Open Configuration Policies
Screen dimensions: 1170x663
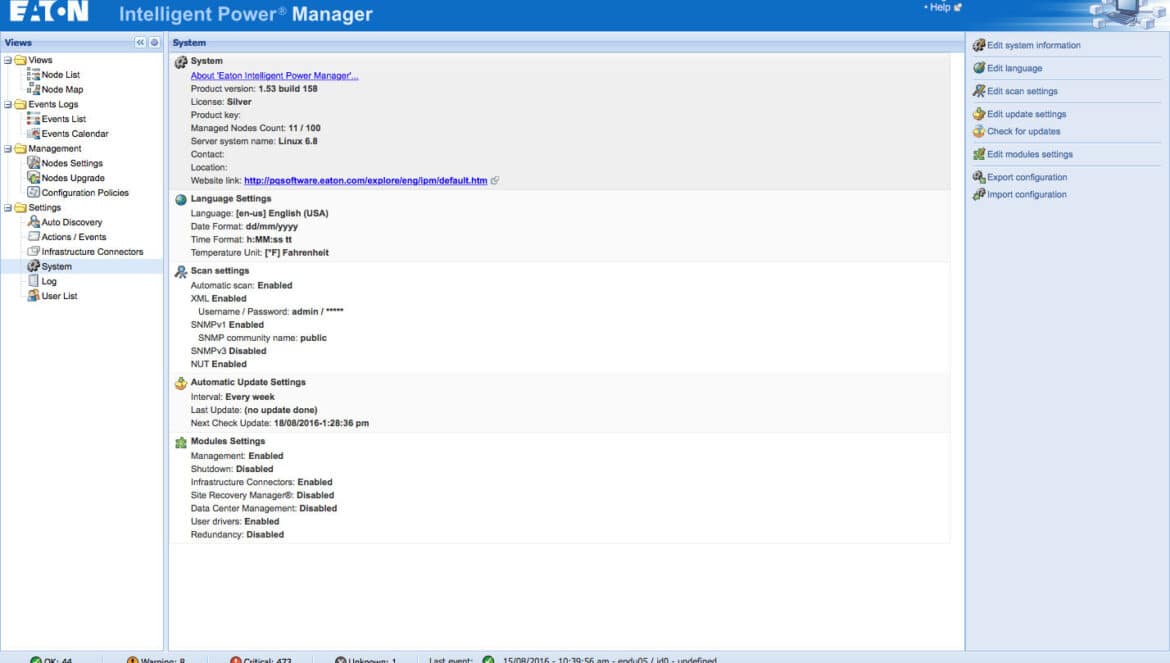click(85, 193)
